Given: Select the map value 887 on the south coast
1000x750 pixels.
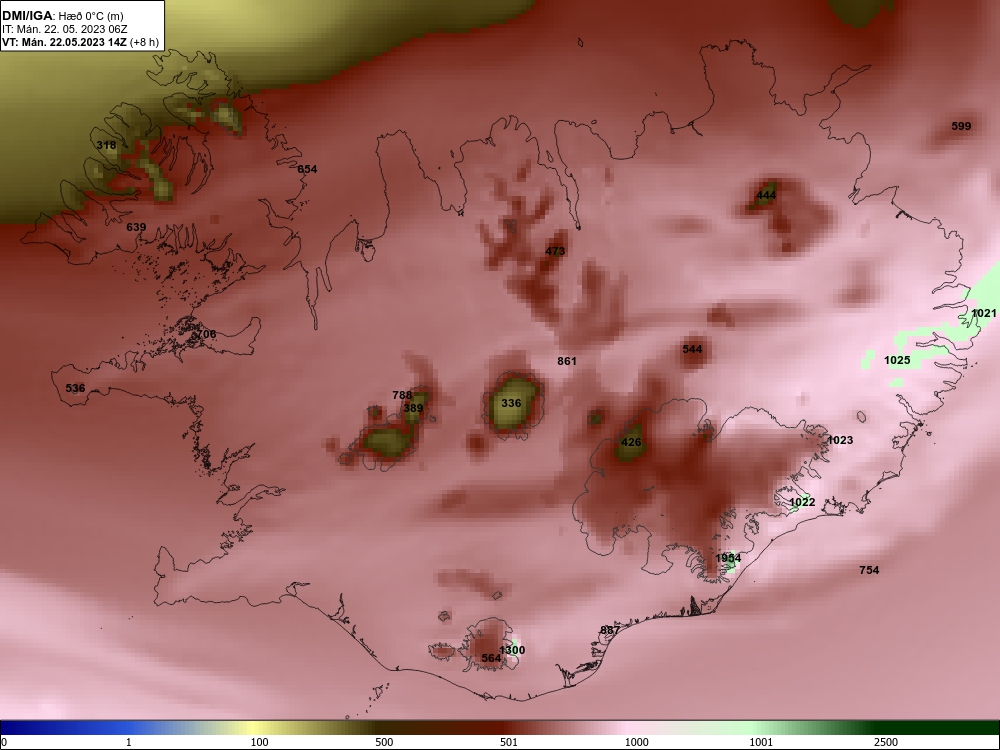Looking at the screenshot, I should tap(610, 631).
